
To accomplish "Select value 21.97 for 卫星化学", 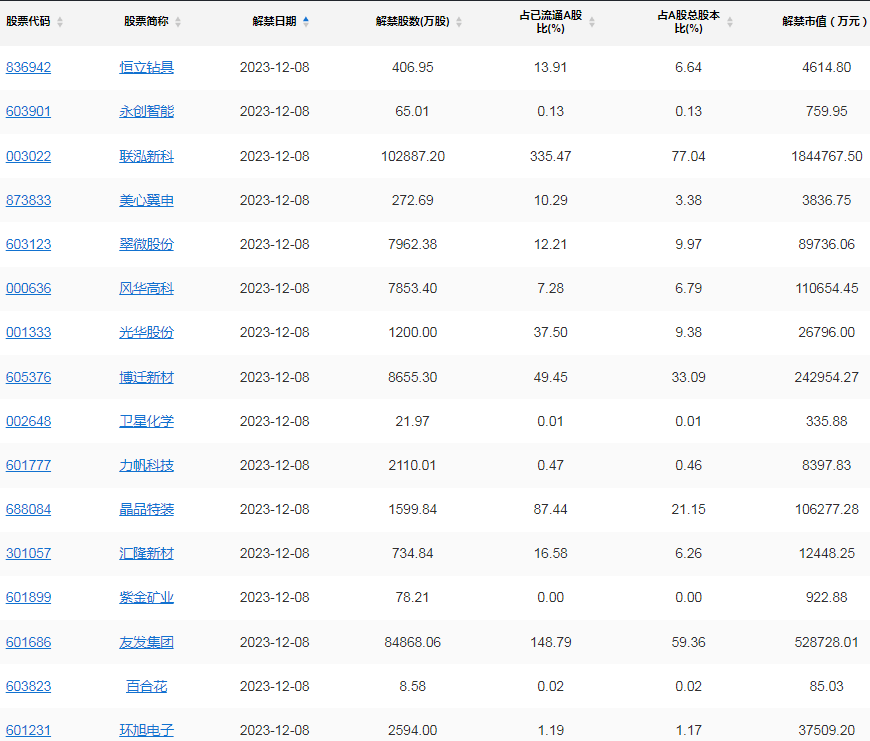I will pyautogui.click(x=412, y=422).
